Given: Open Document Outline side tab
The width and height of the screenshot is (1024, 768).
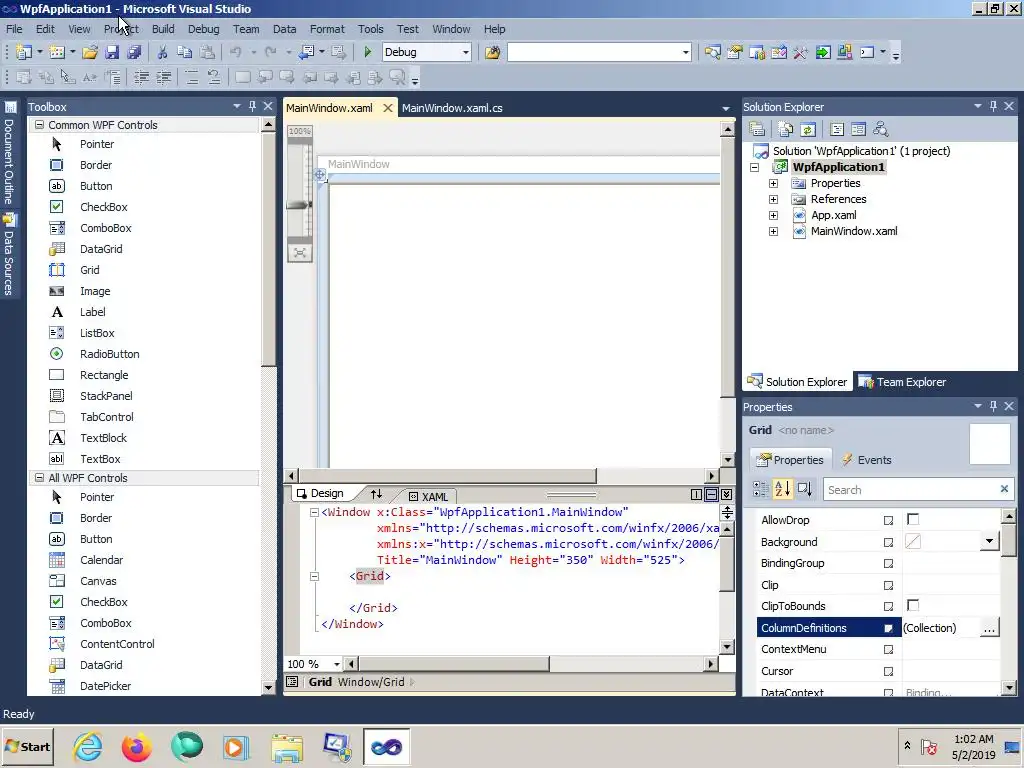Looking at the screenshot, I should click(x=9, y=154).
